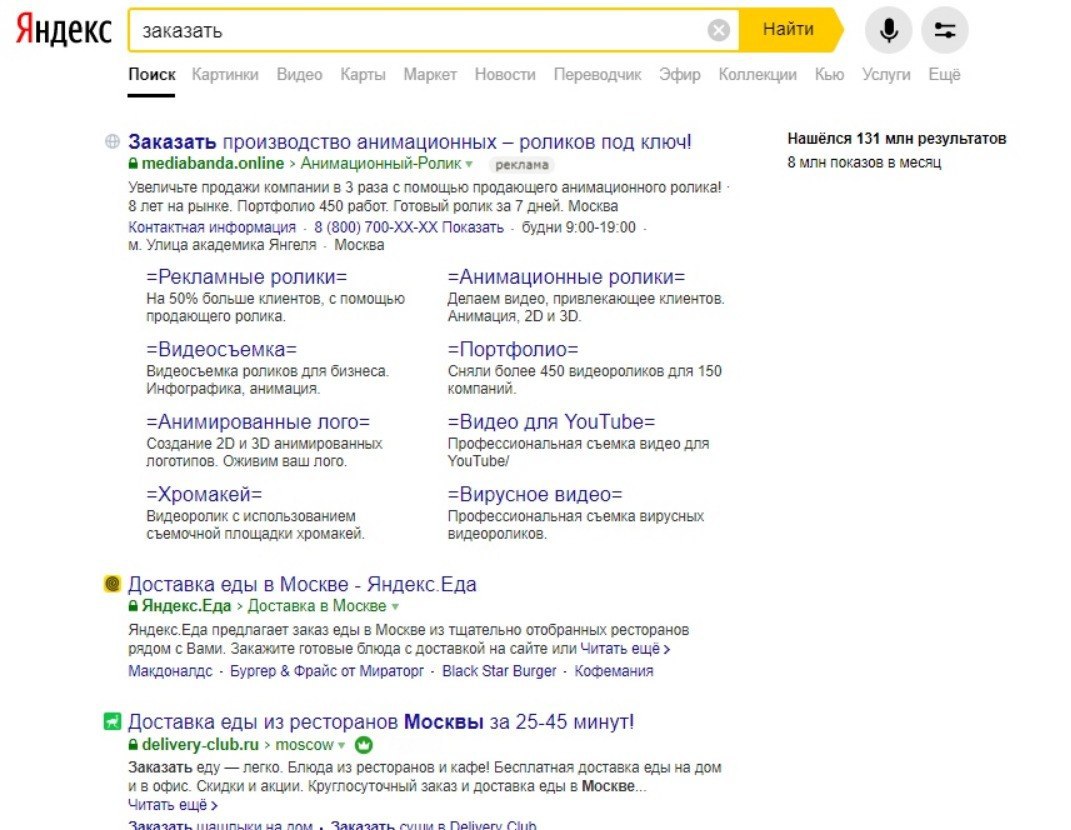Open the =Хромакей= sitelink

coord(204,494)
